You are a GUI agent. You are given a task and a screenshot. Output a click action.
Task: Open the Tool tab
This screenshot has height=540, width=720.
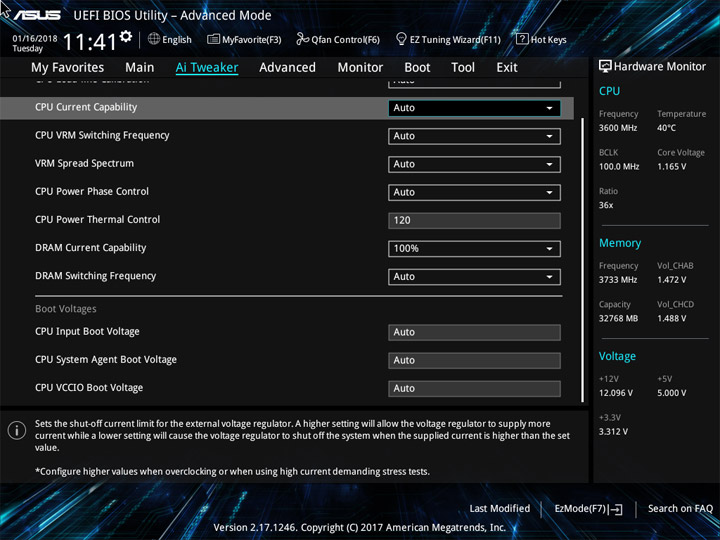(x=463, y=68)
